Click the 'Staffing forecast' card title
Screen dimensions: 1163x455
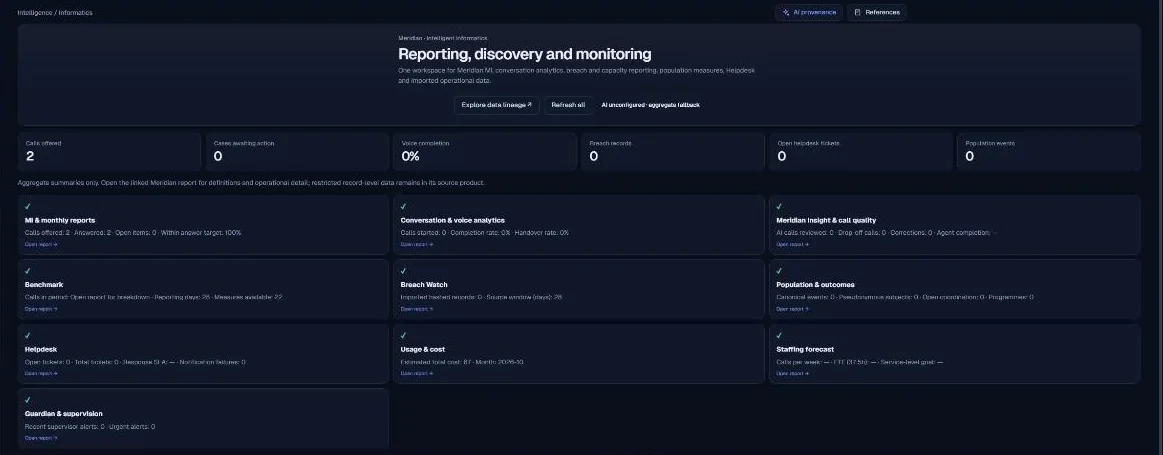[805, 349]
